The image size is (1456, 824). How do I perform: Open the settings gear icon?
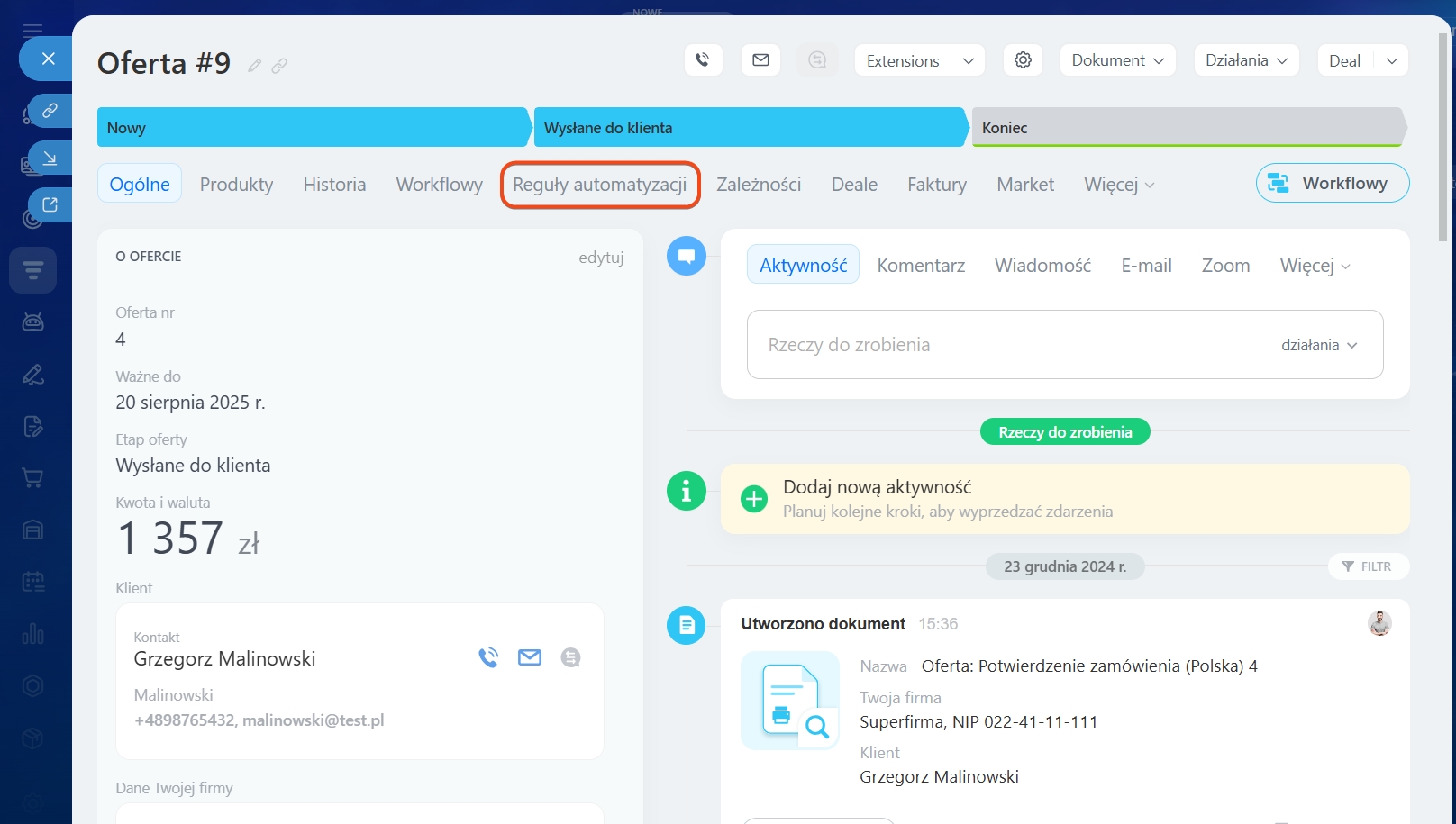tap(1023, 60)
